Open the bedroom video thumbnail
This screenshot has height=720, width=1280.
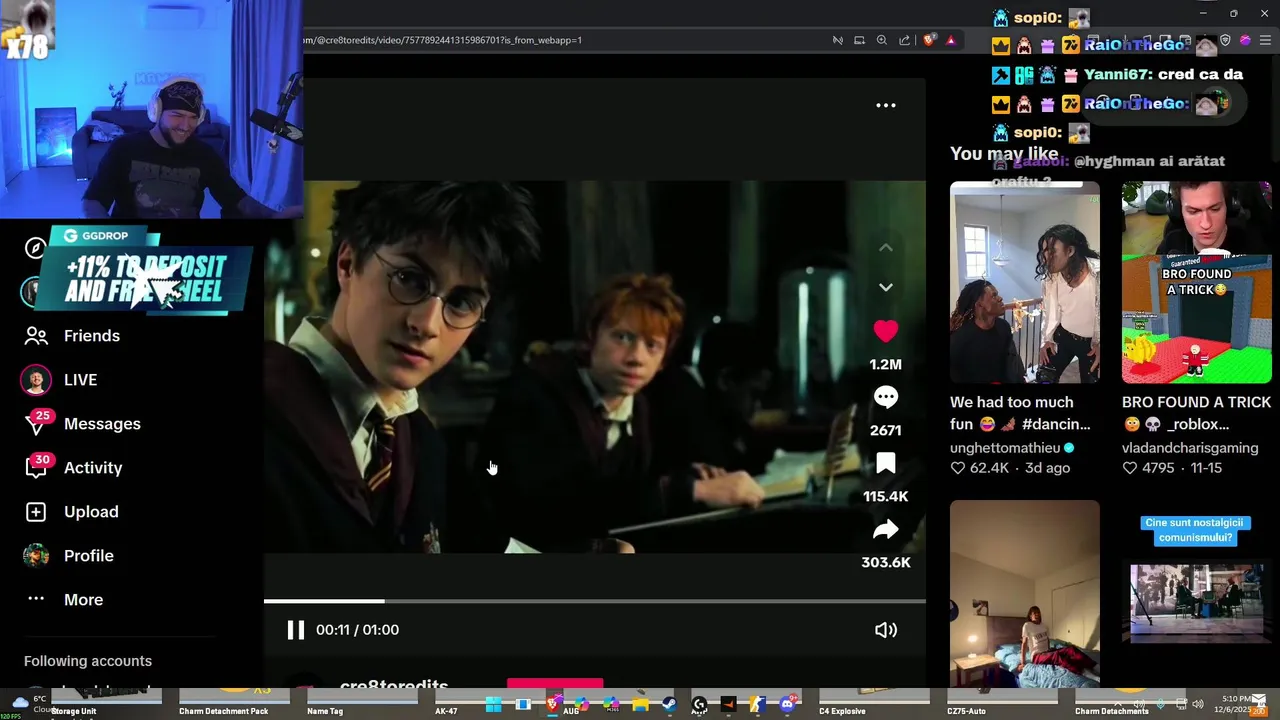coord(1025,594)
